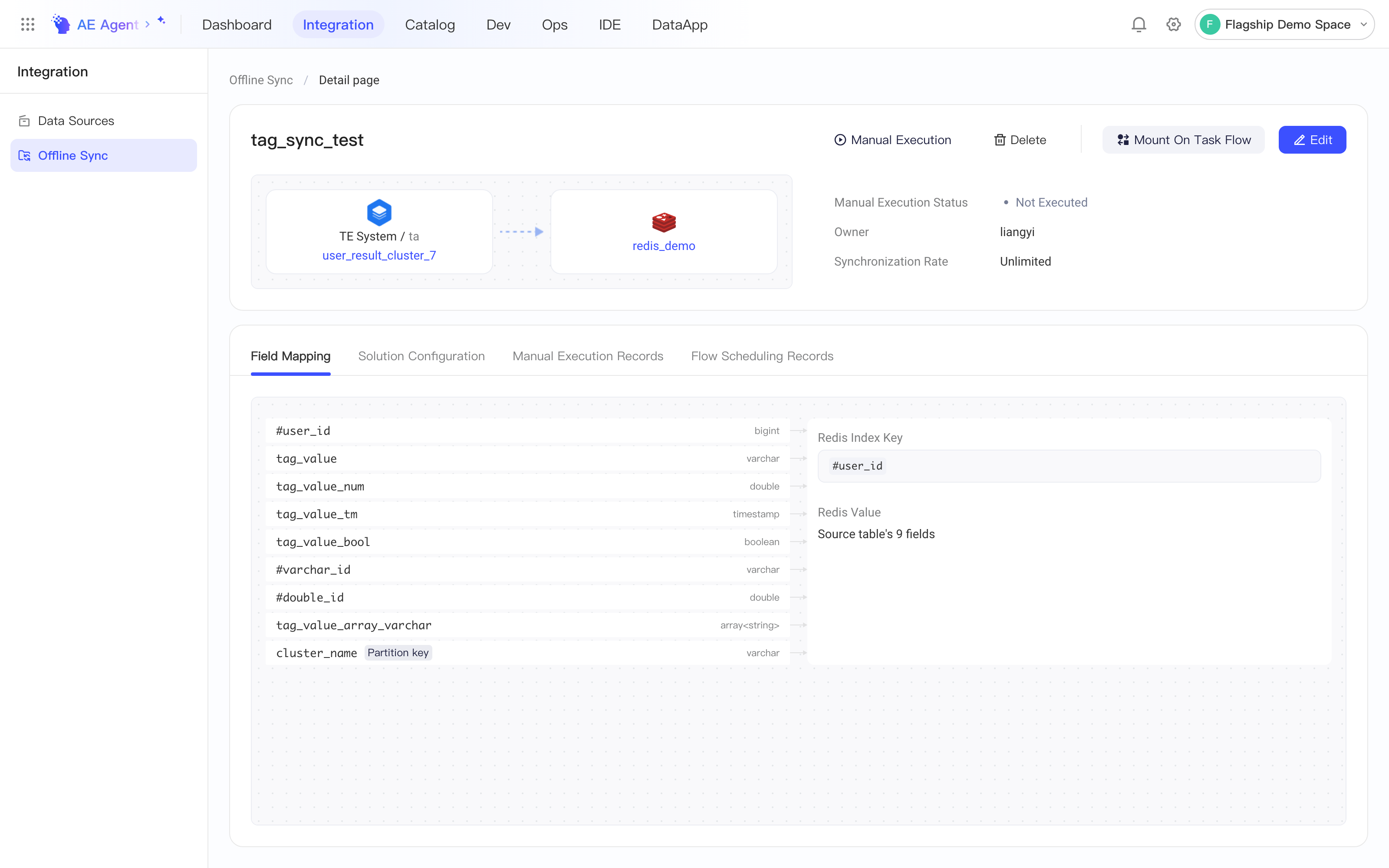Image resolution: width=1389 pixels, height=868 pixels.
Task: Click the tag_value_bool boolean row
Action: [527, 542]
